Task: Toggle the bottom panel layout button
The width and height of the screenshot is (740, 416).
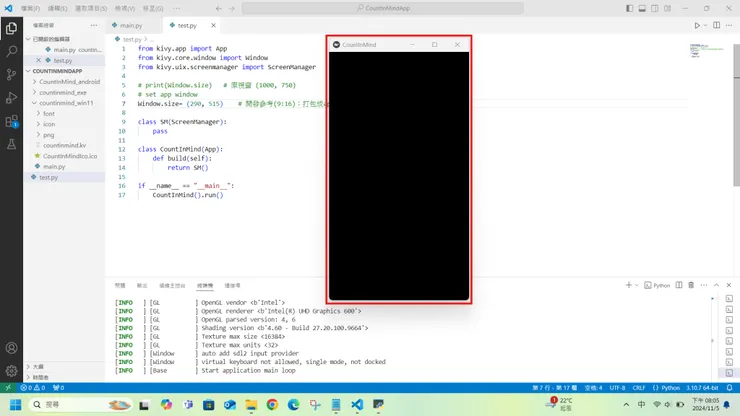Action: tap(643, 8)
